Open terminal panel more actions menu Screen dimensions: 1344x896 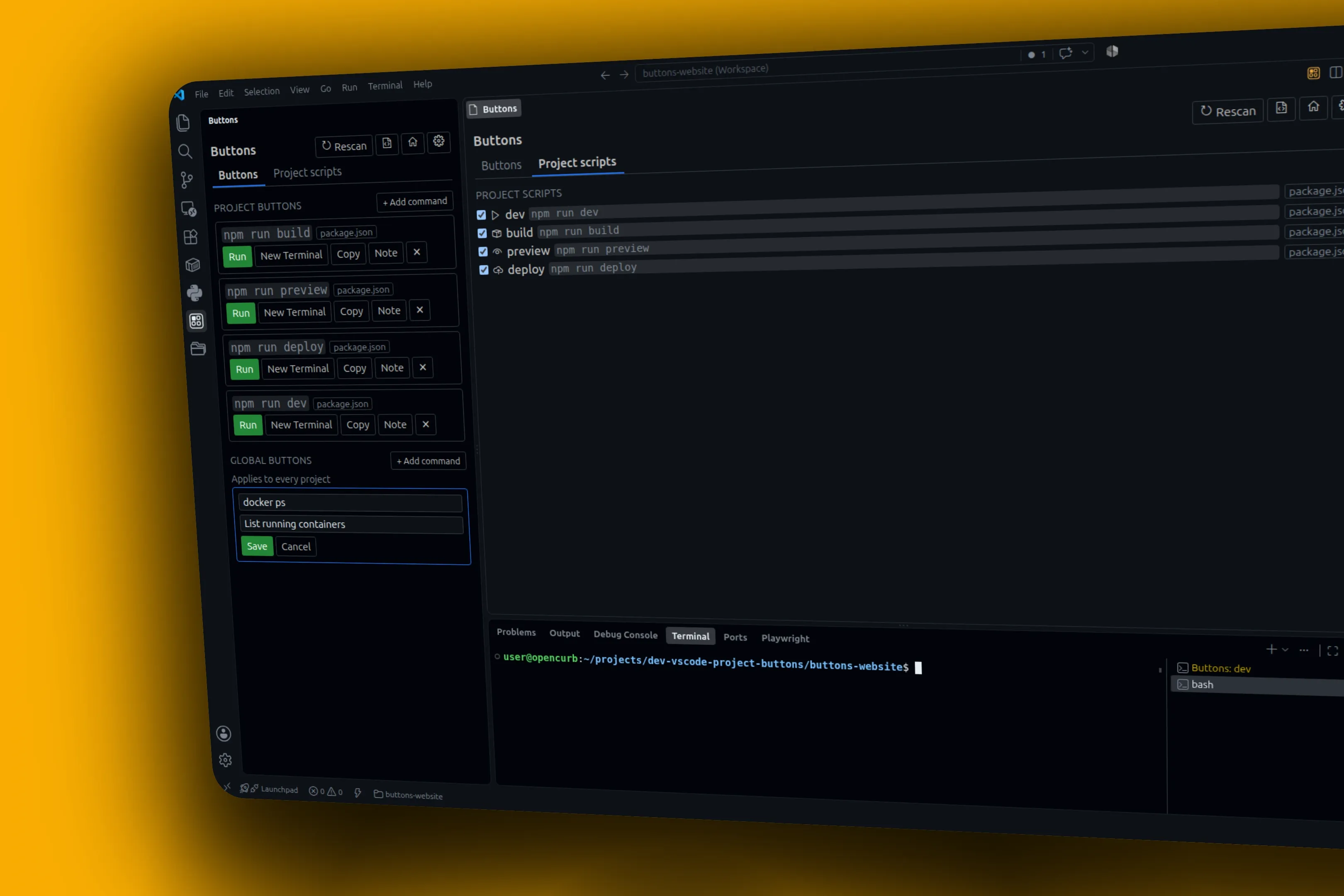pos(1303,650)
